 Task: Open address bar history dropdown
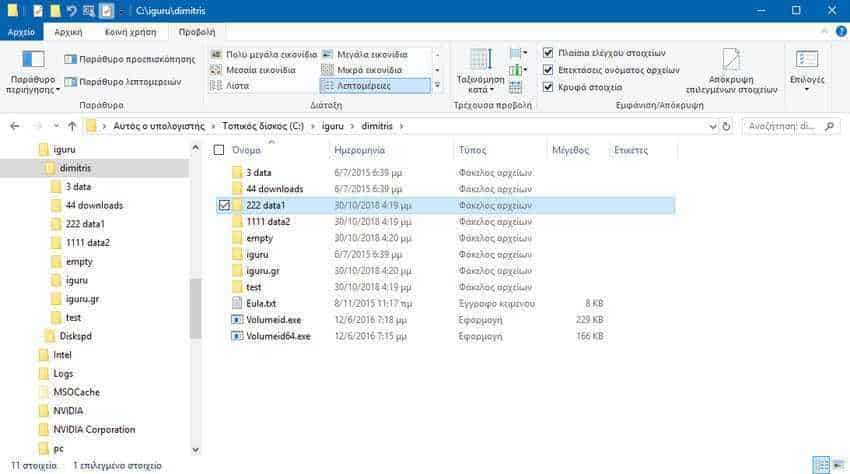click(712, 126)
